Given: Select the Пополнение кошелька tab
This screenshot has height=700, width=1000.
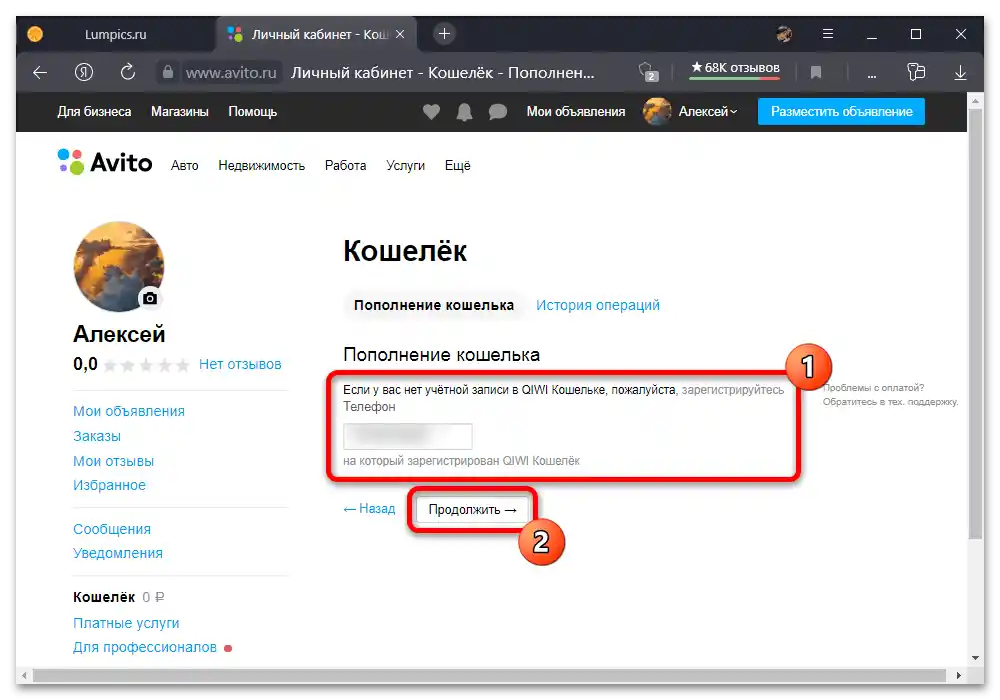Looking at the screenshot, I should pyautogui.click(x=434, y=305).
